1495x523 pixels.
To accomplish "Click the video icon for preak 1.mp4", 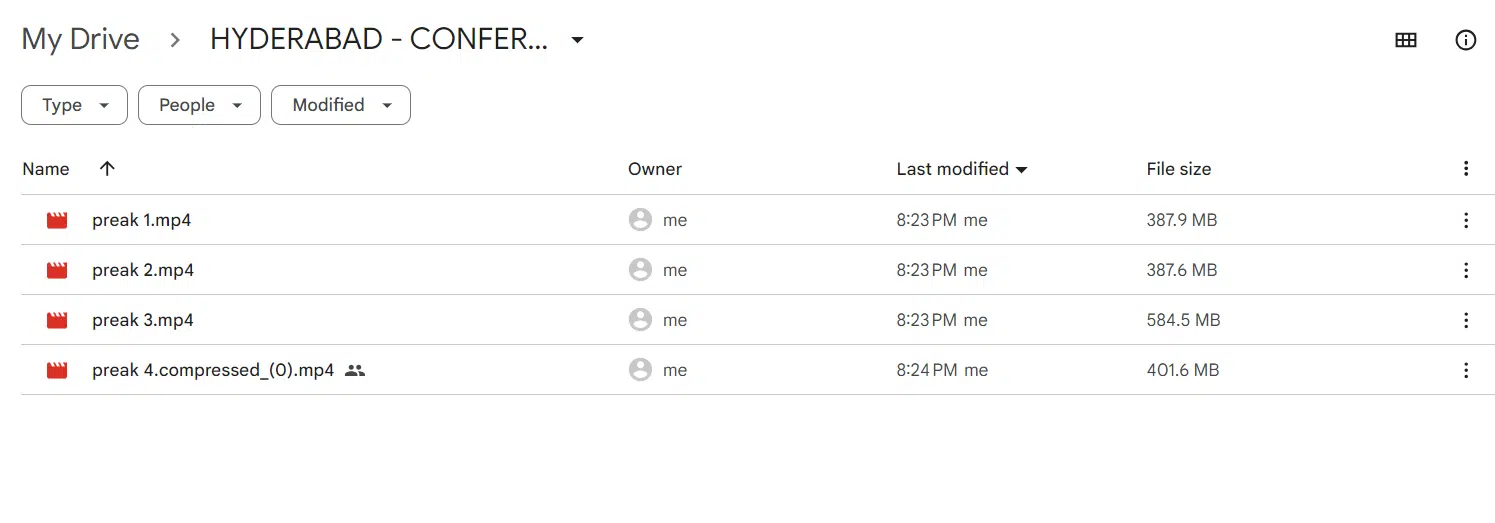I will 57,220.
